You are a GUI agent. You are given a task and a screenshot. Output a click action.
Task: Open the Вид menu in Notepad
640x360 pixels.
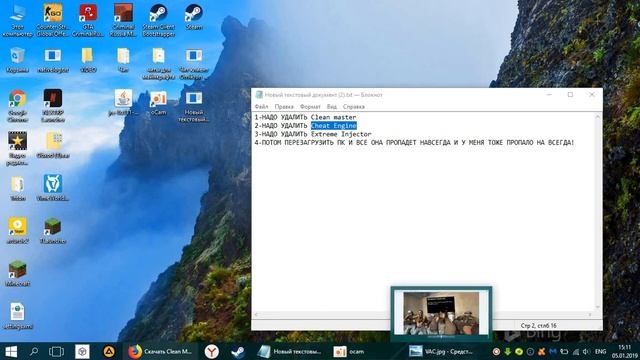[x=331, y=107]
